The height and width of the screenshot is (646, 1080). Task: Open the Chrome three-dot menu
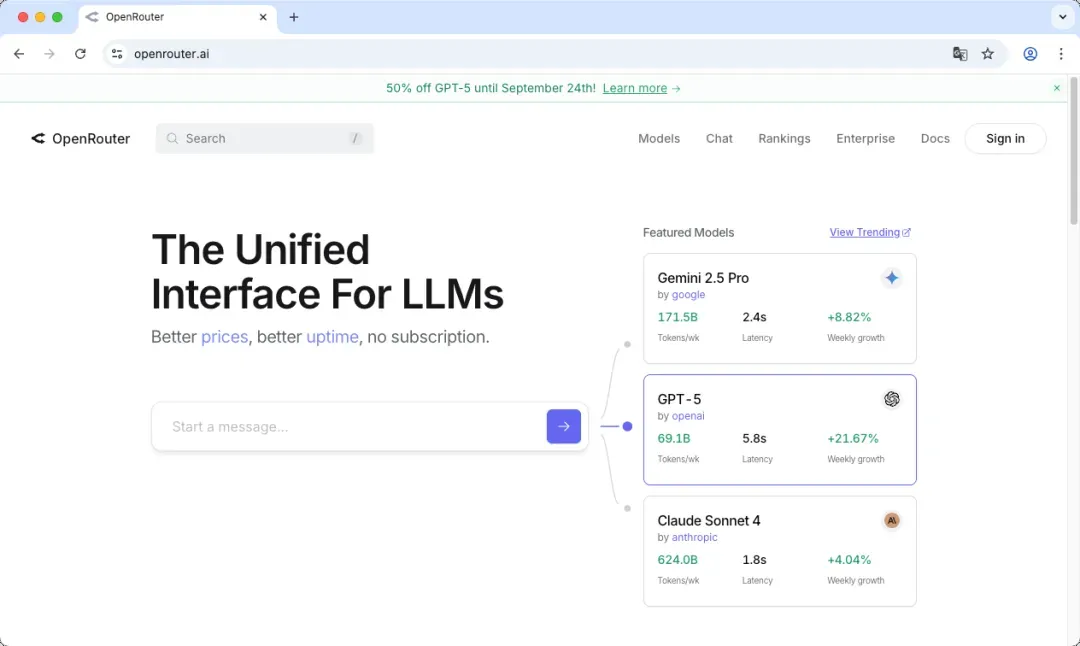pyautogui.click(x=1061, y=54)
